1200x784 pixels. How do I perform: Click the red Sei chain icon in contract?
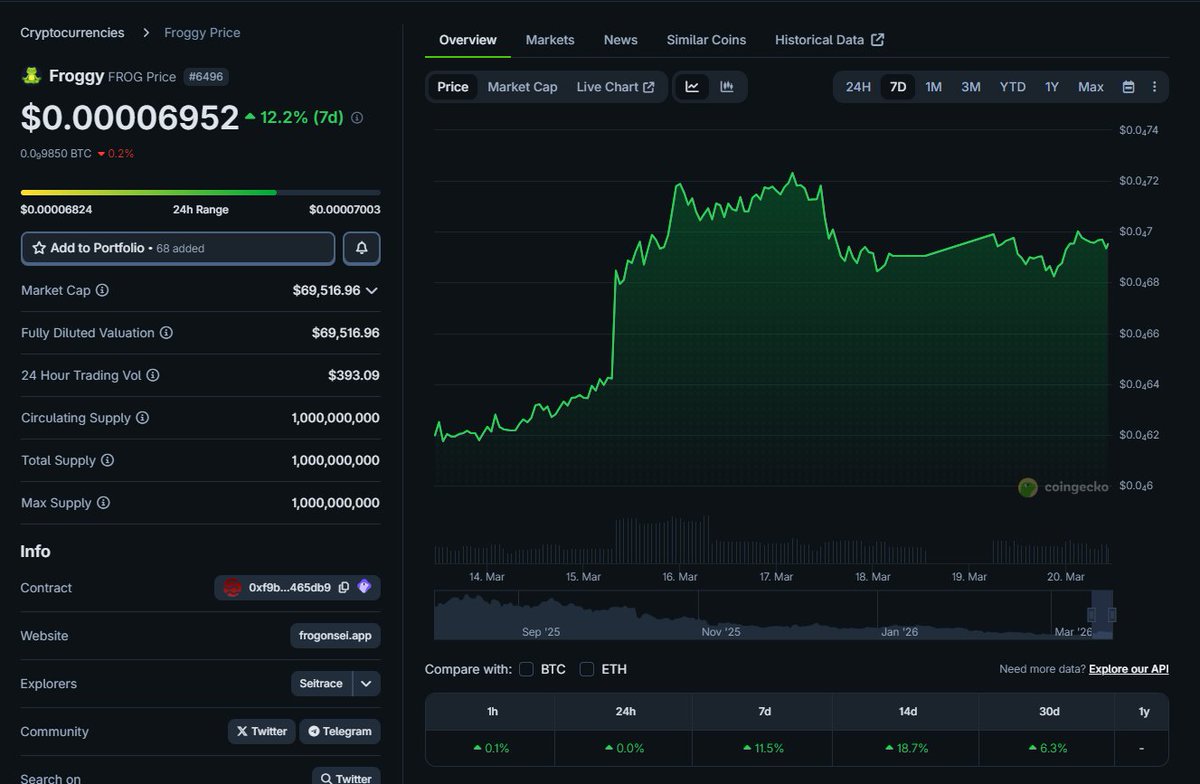pyautogui.click(x=232, y=588)
